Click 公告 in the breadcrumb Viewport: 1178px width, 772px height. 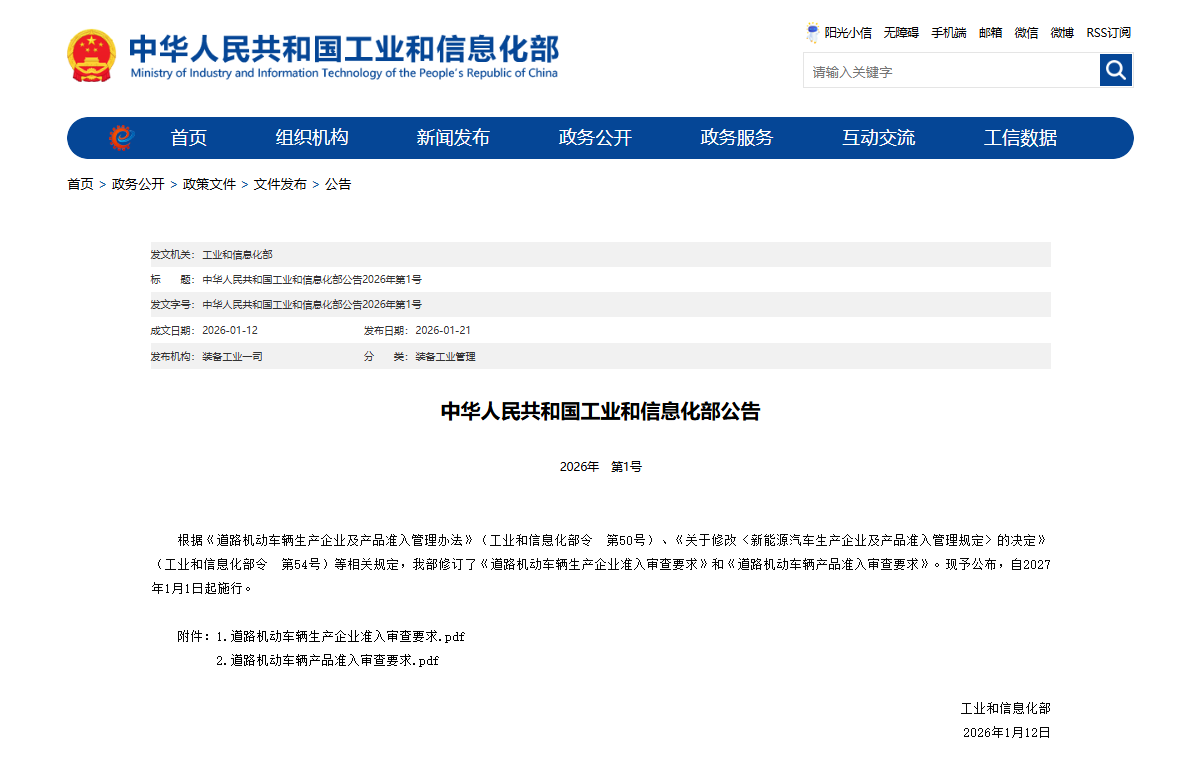(x=338, y=184)
